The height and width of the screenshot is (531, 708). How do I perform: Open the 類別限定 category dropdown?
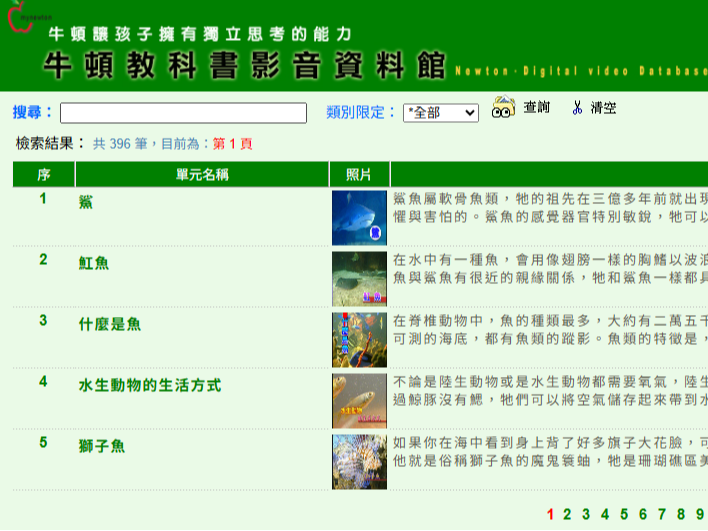pos(441,112)
